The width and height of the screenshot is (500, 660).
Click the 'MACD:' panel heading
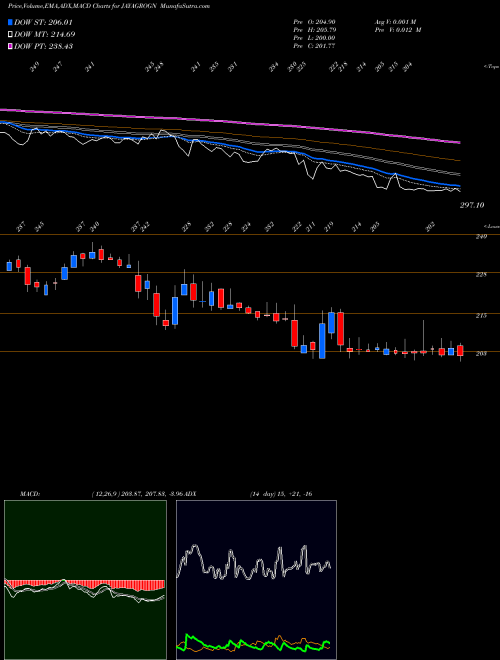coord(29,494)
